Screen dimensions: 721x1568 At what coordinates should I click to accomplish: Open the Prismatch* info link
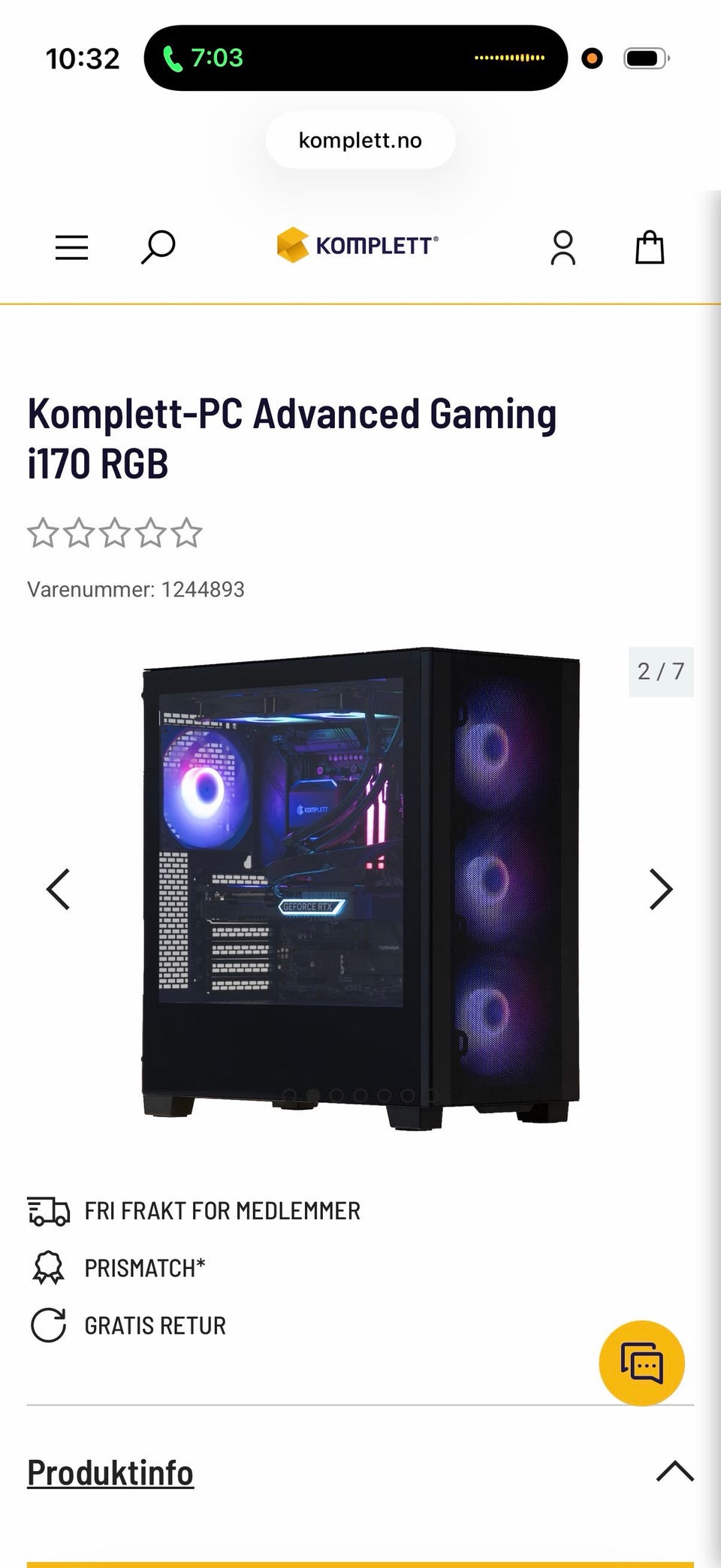[x=145, y=1268]
